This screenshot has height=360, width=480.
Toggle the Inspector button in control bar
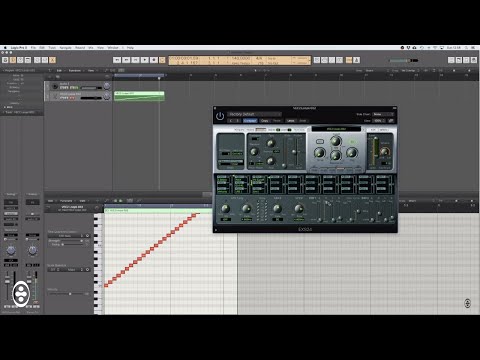click(x=13, y=60)
